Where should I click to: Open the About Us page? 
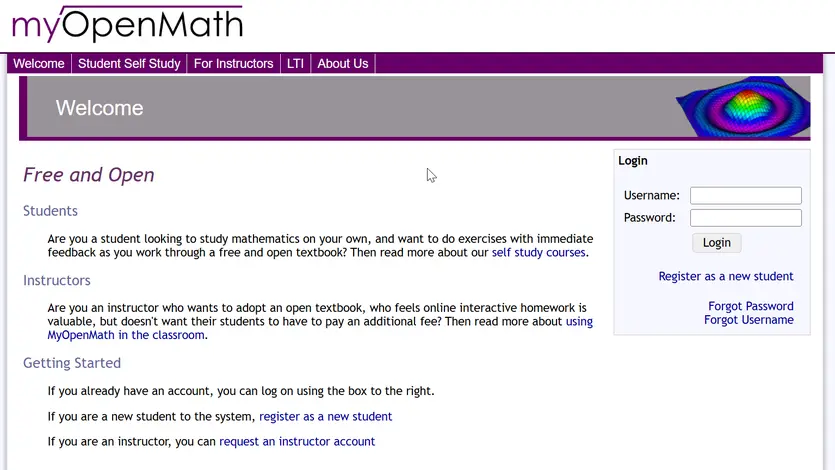pos(342,63)
